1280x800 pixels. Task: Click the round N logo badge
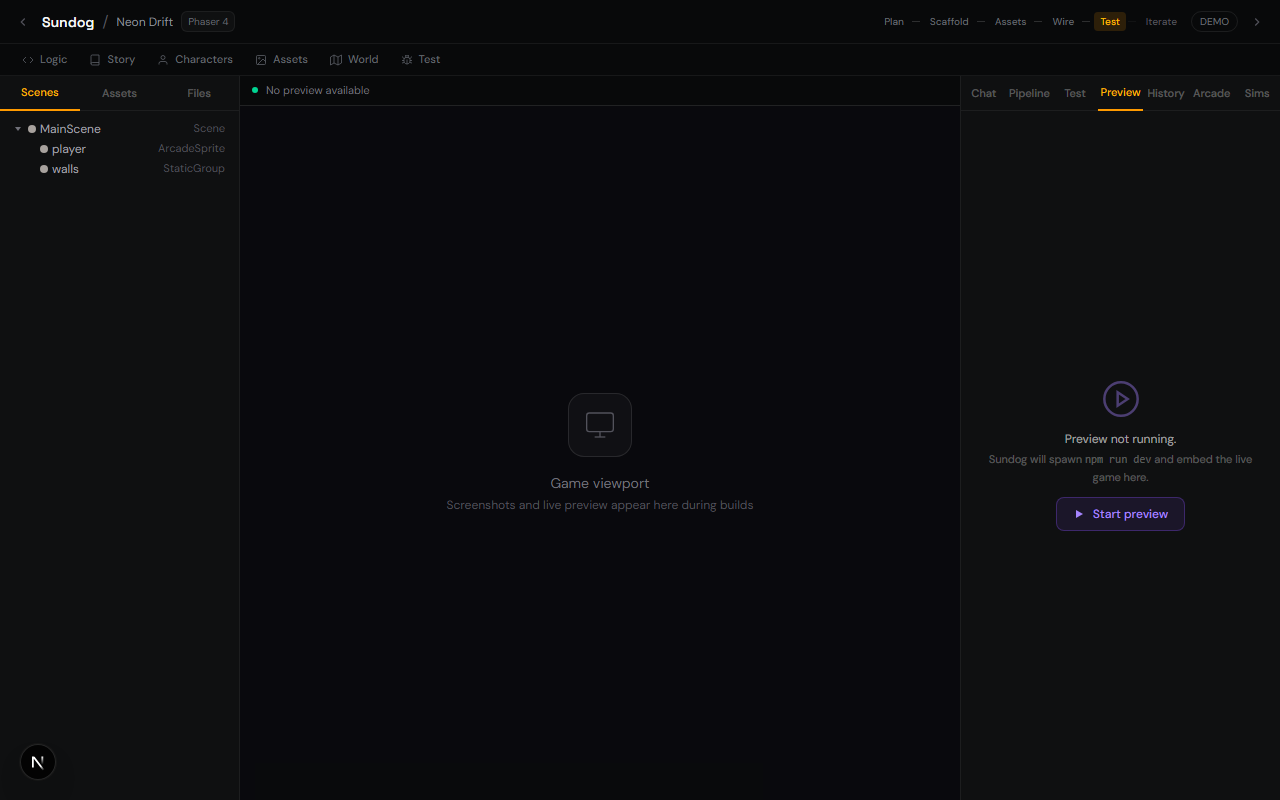point(38,762)
